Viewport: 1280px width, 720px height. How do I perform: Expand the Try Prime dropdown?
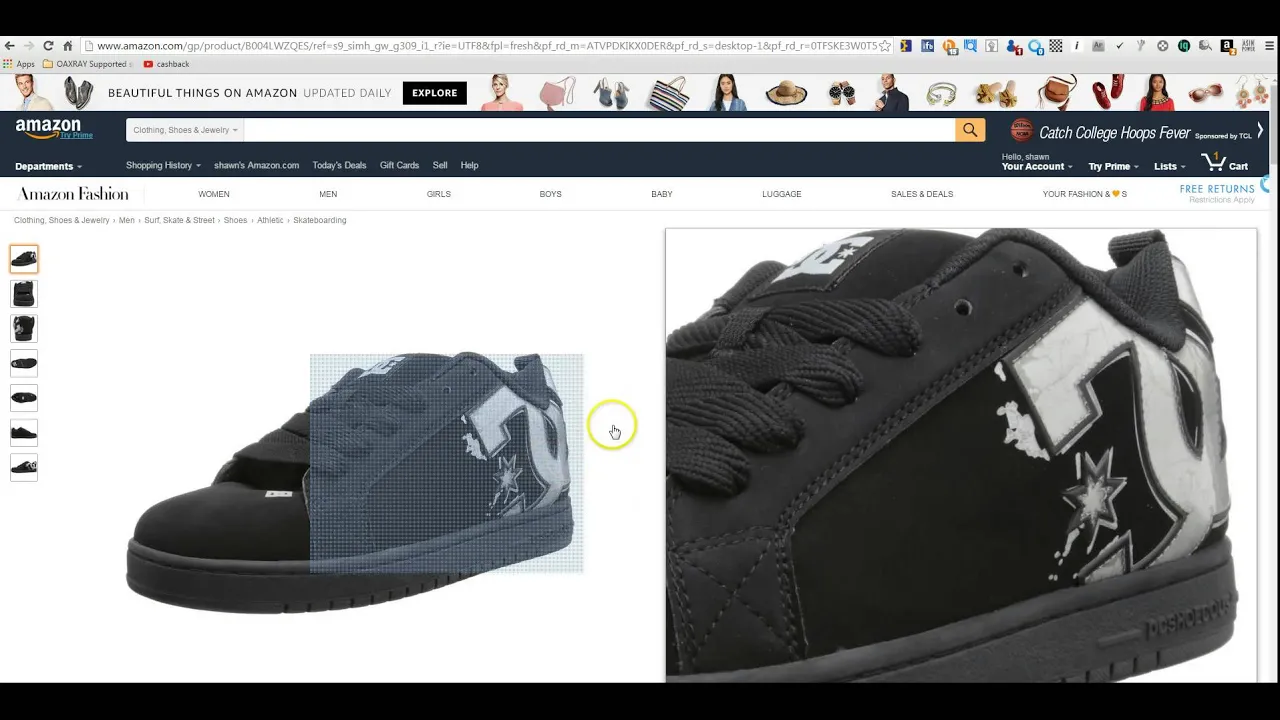[x=1113, y=166]
